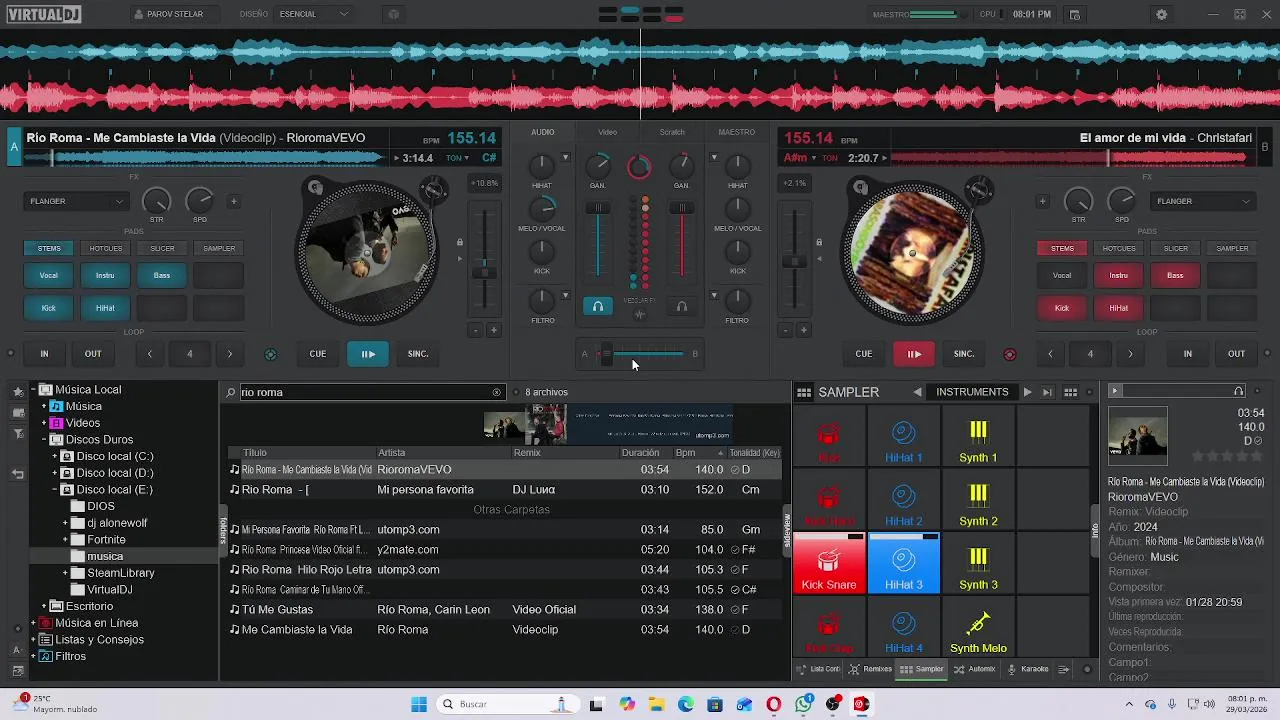The image size is (1280, 720).
Task: Clear the search field text
Action: (x=496, y=392)
